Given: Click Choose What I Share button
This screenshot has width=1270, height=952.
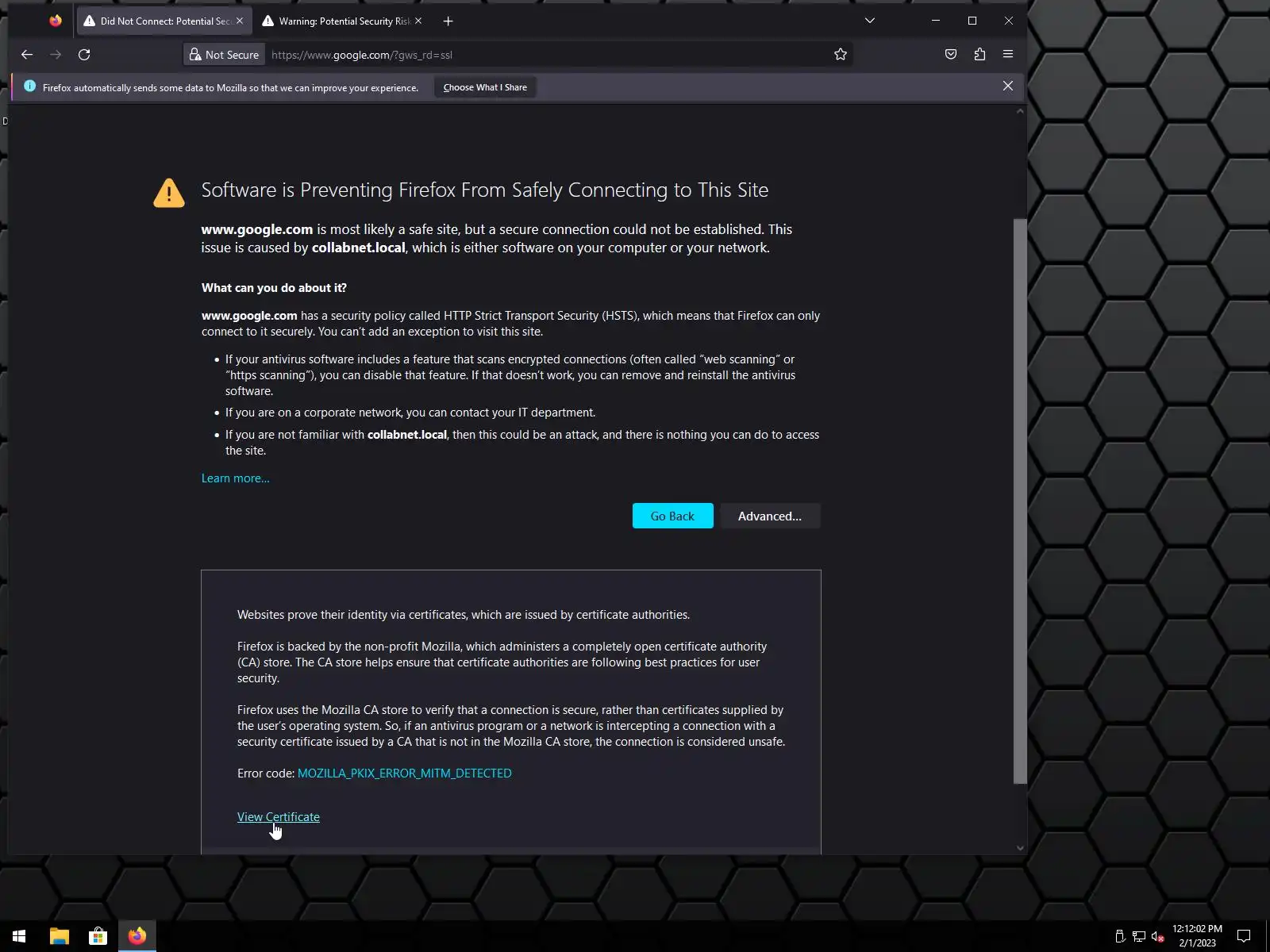Looking at the screenshot, I should [485, 87].
